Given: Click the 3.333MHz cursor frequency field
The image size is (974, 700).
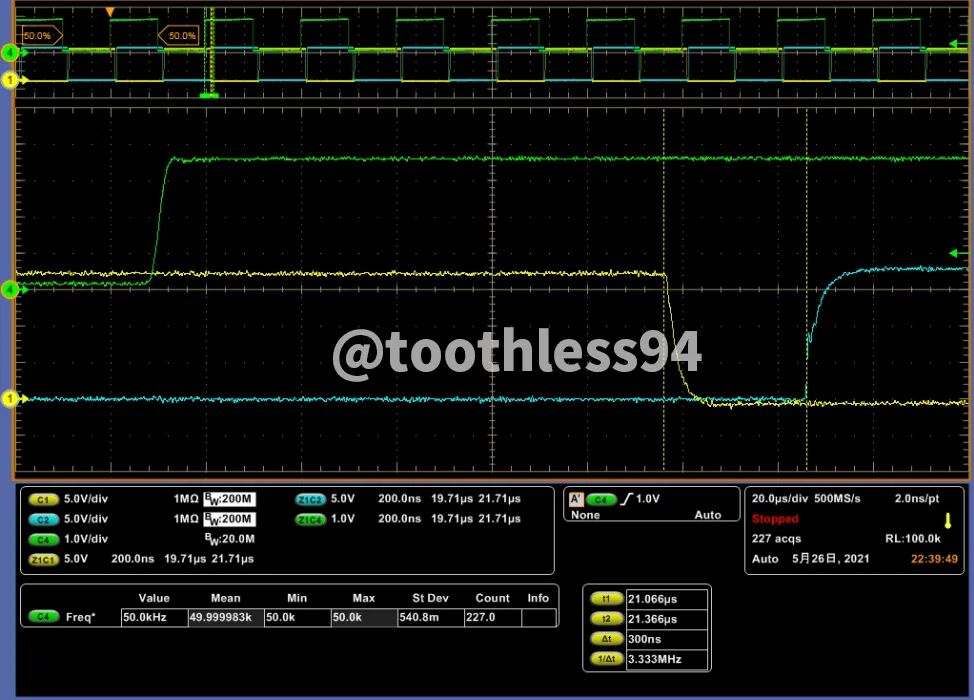Looking at the screenshot, I should tap(667, 659).
